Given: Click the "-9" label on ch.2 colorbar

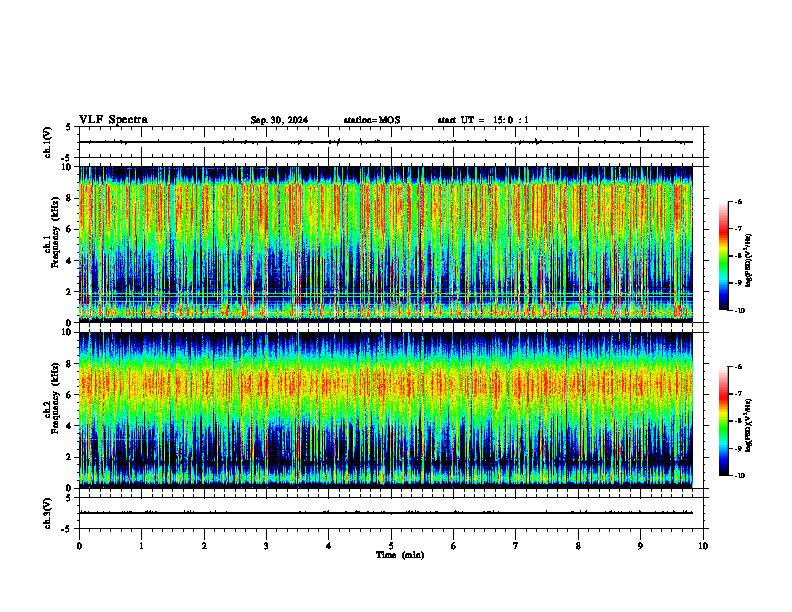Looking at the screenshot, I should pos(738,448).
